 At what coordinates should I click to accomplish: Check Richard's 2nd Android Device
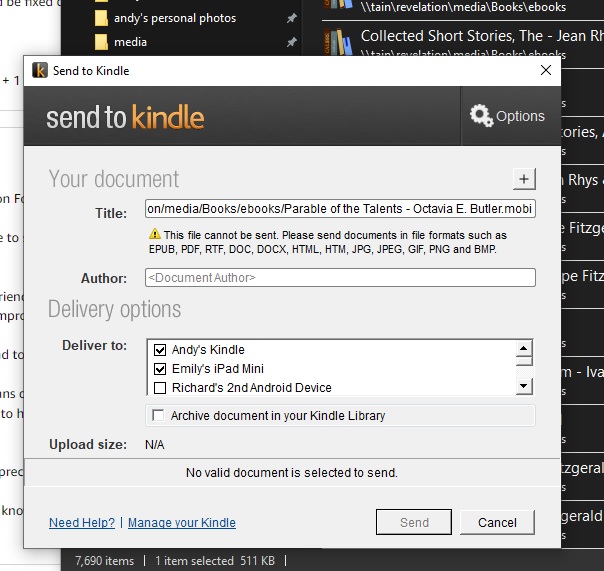[160, 388]
